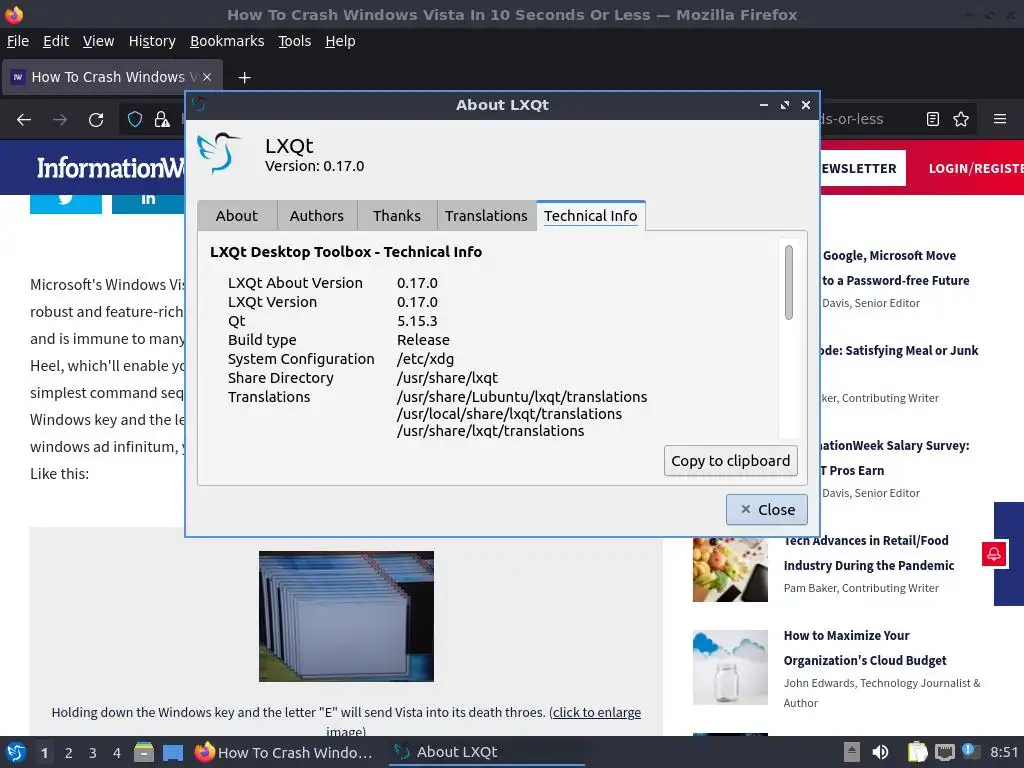
Task: Open Firefox Bookmarks menu
Action: tap(227, 41)
